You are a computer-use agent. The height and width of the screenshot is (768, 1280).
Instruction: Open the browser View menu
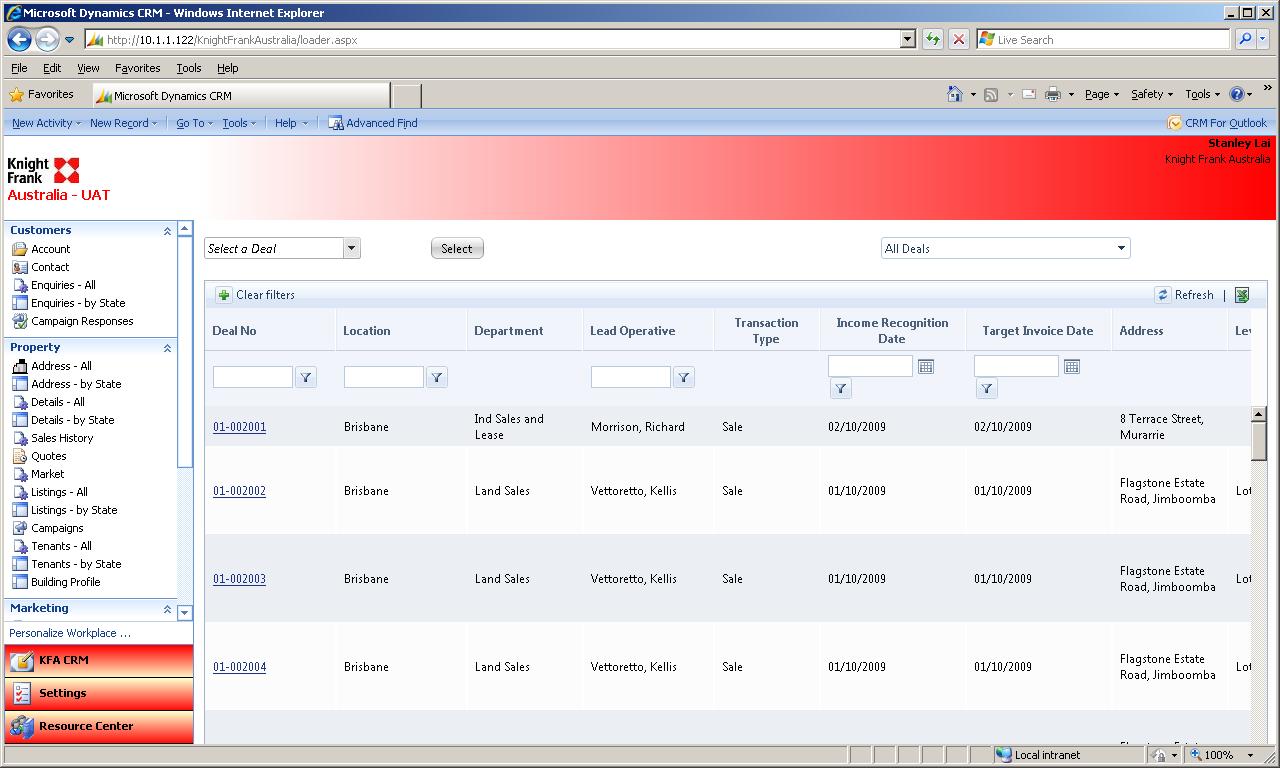pyautogui.click(x=88, y=68)
